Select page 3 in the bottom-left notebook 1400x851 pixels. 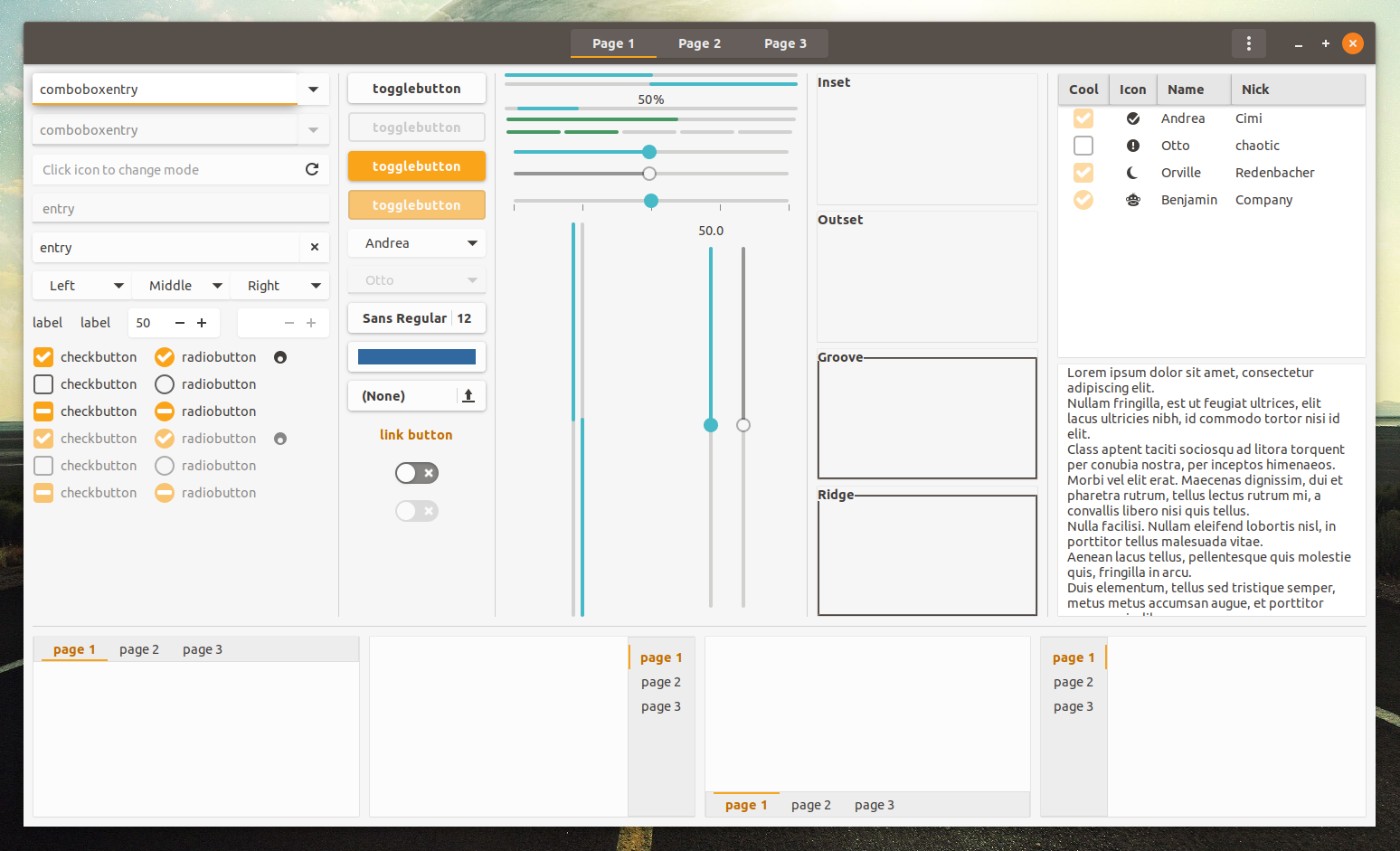point(202,648)
